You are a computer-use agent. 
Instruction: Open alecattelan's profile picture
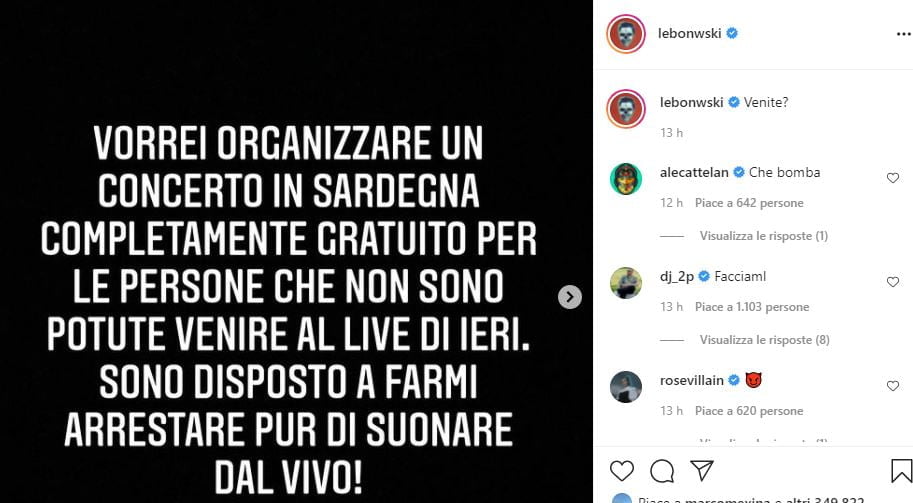(x=626, y=179)
